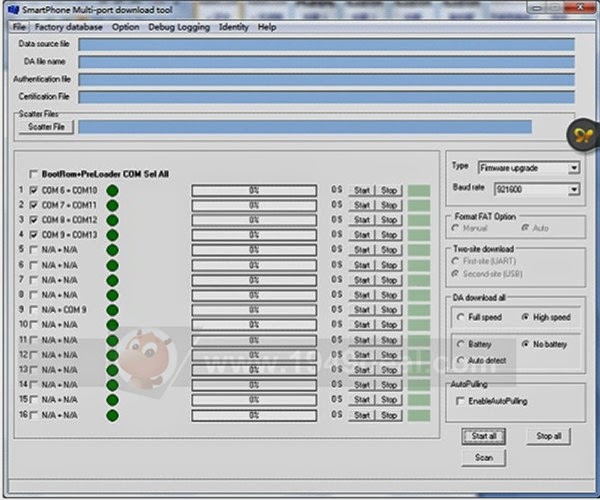Select the Auto detect radio option
This screenshot has width=600, height=500.
tap(461, 360)
